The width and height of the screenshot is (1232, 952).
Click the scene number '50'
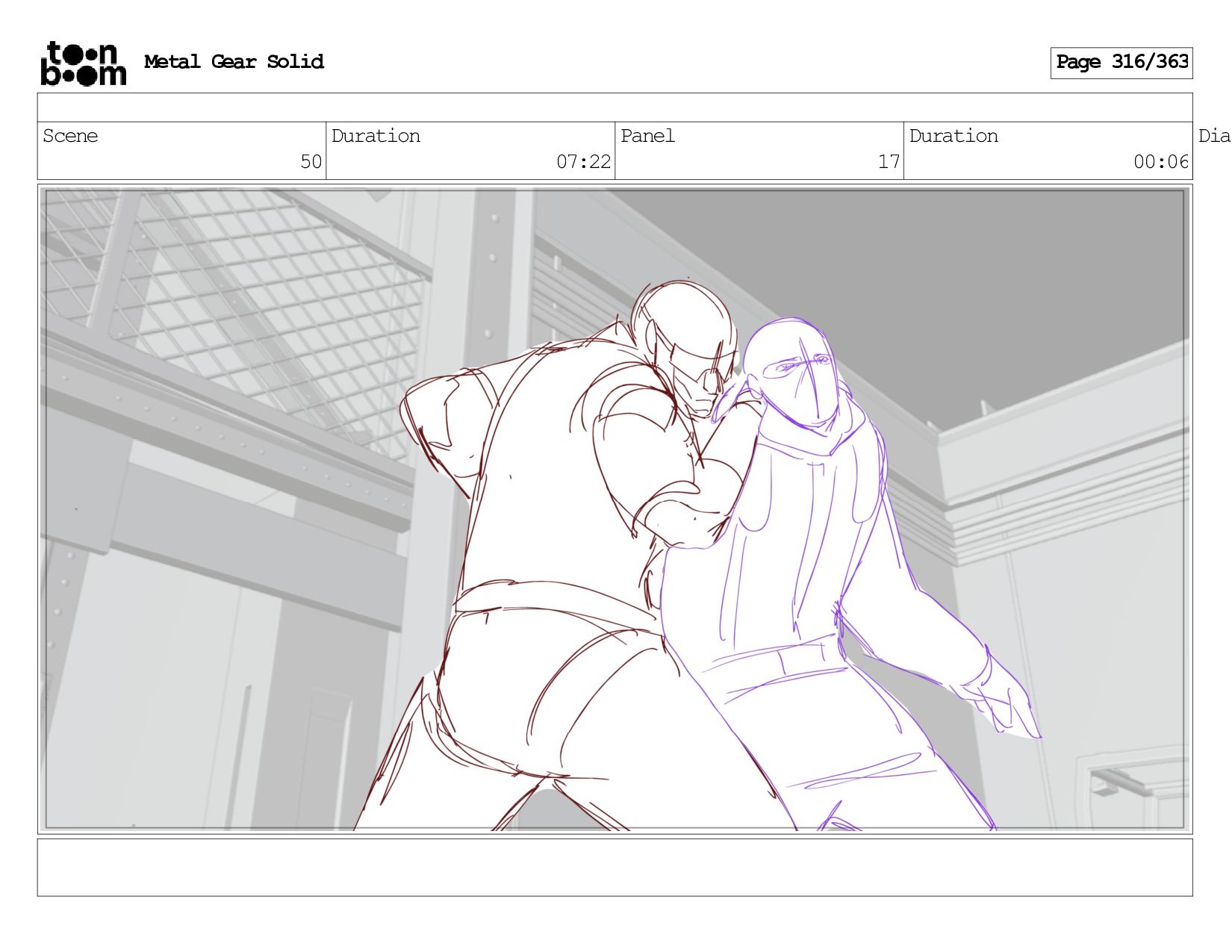tap(311, 162)
